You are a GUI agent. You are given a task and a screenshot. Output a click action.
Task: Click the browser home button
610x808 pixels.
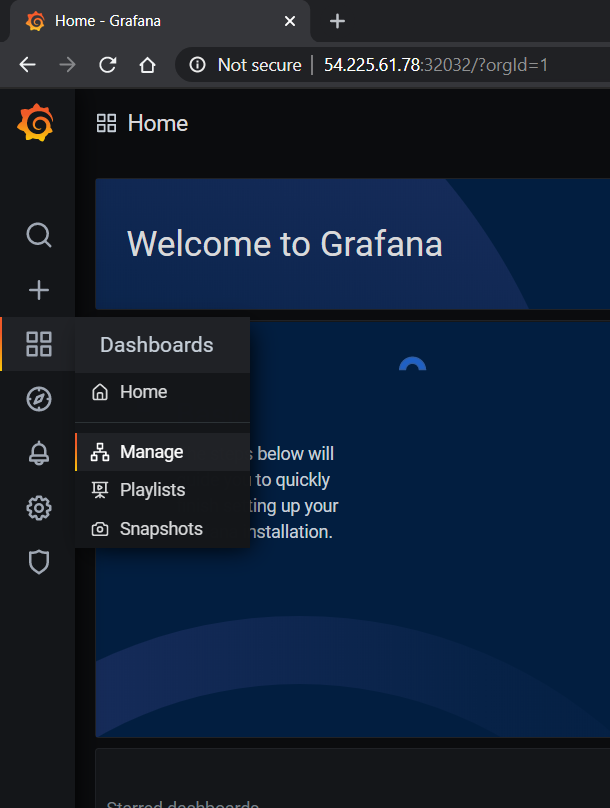[147, 65]
